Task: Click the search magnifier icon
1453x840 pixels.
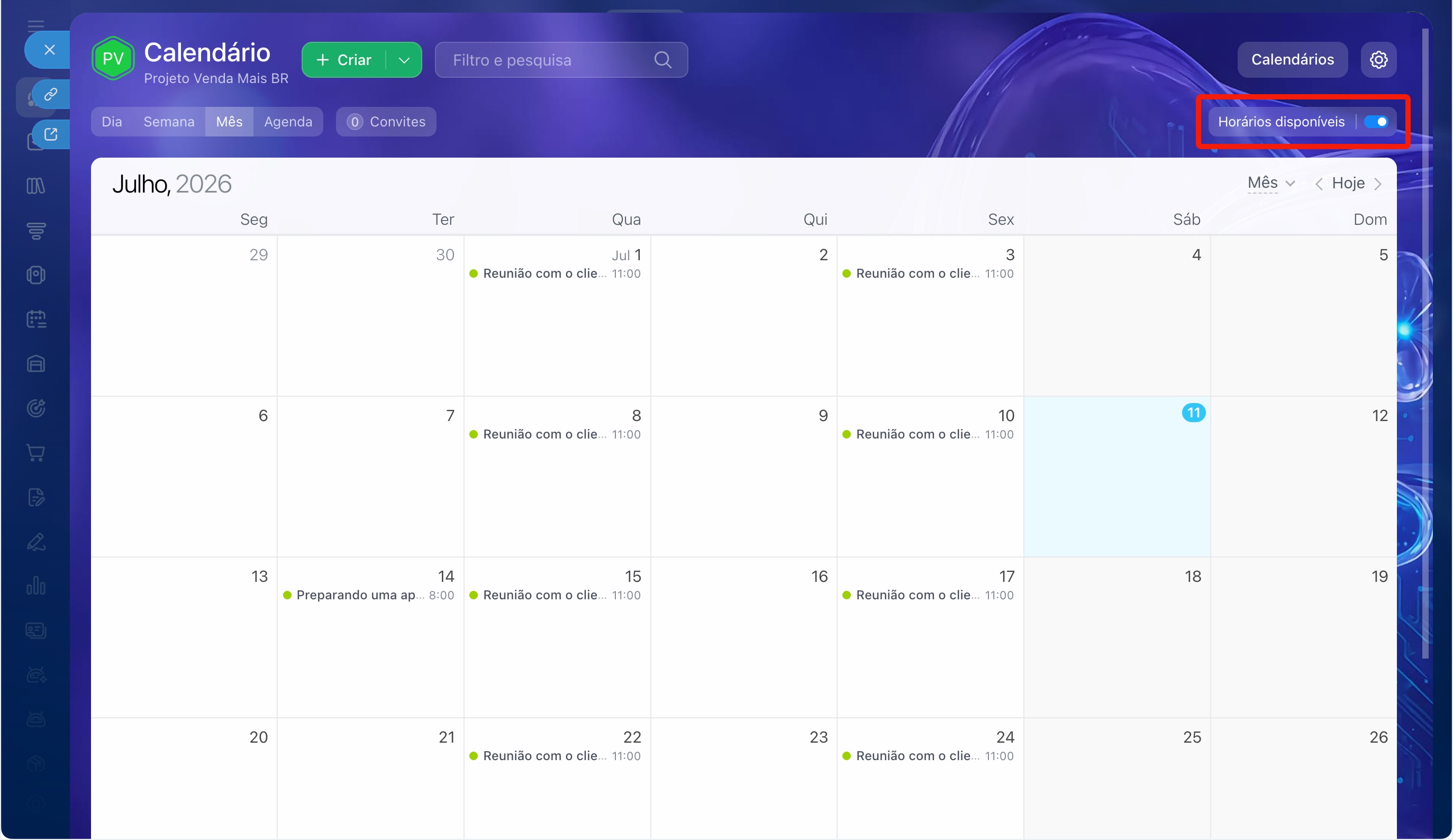Action: point(662,59)
